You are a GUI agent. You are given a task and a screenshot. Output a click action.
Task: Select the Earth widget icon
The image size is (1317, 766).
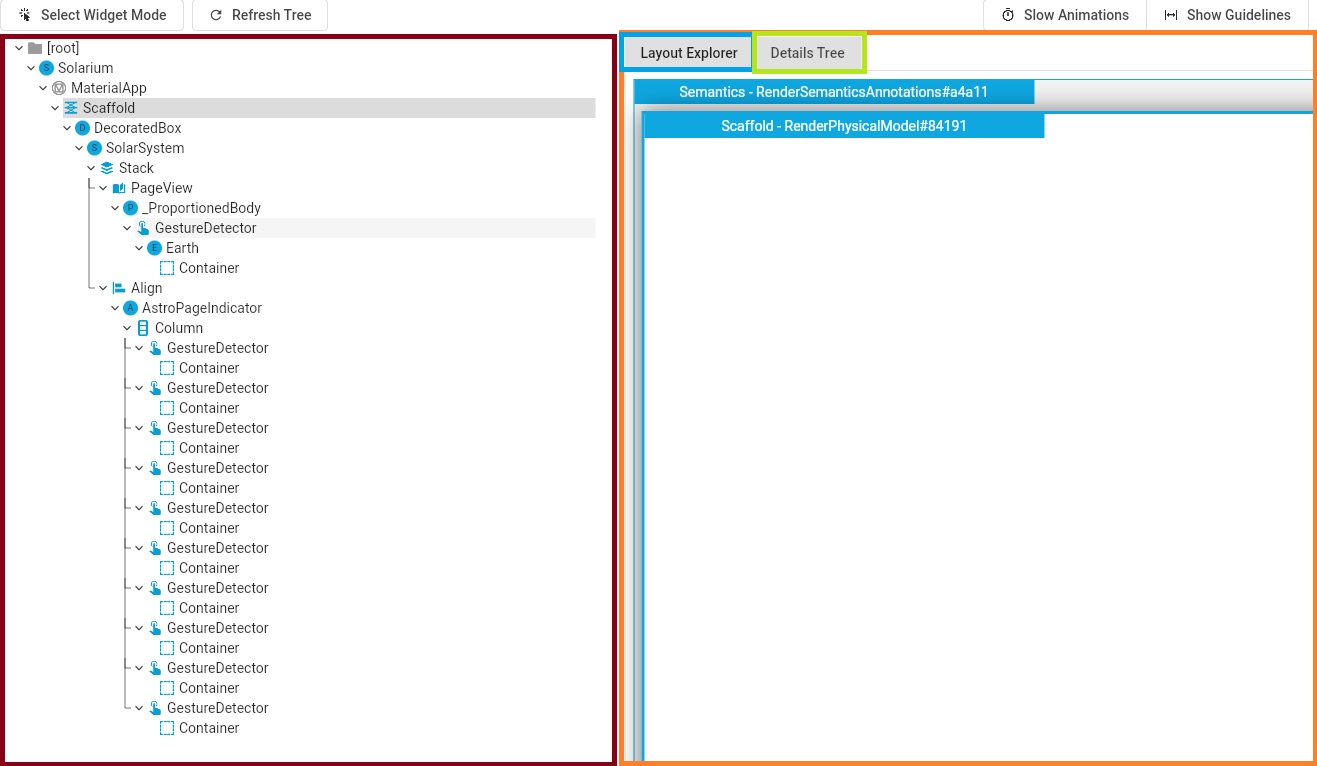point(153,248)
